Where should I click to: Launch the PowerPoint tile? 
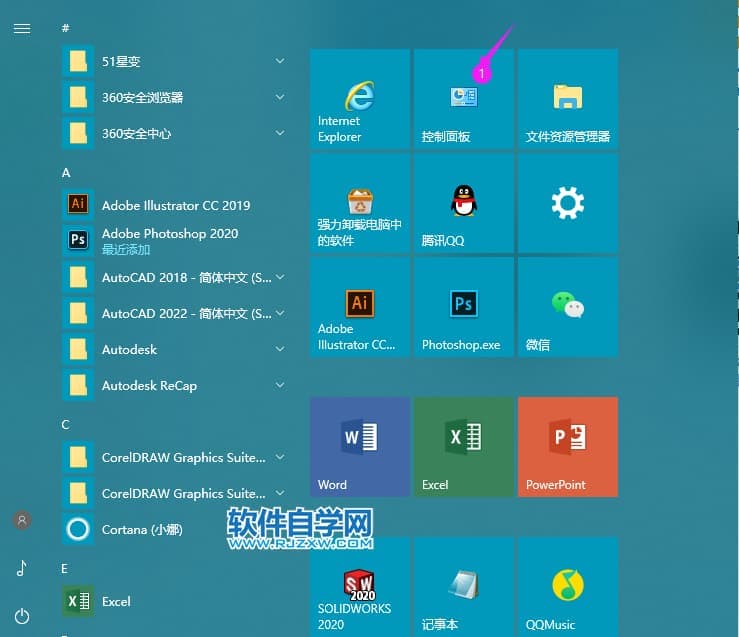point(567,446)
